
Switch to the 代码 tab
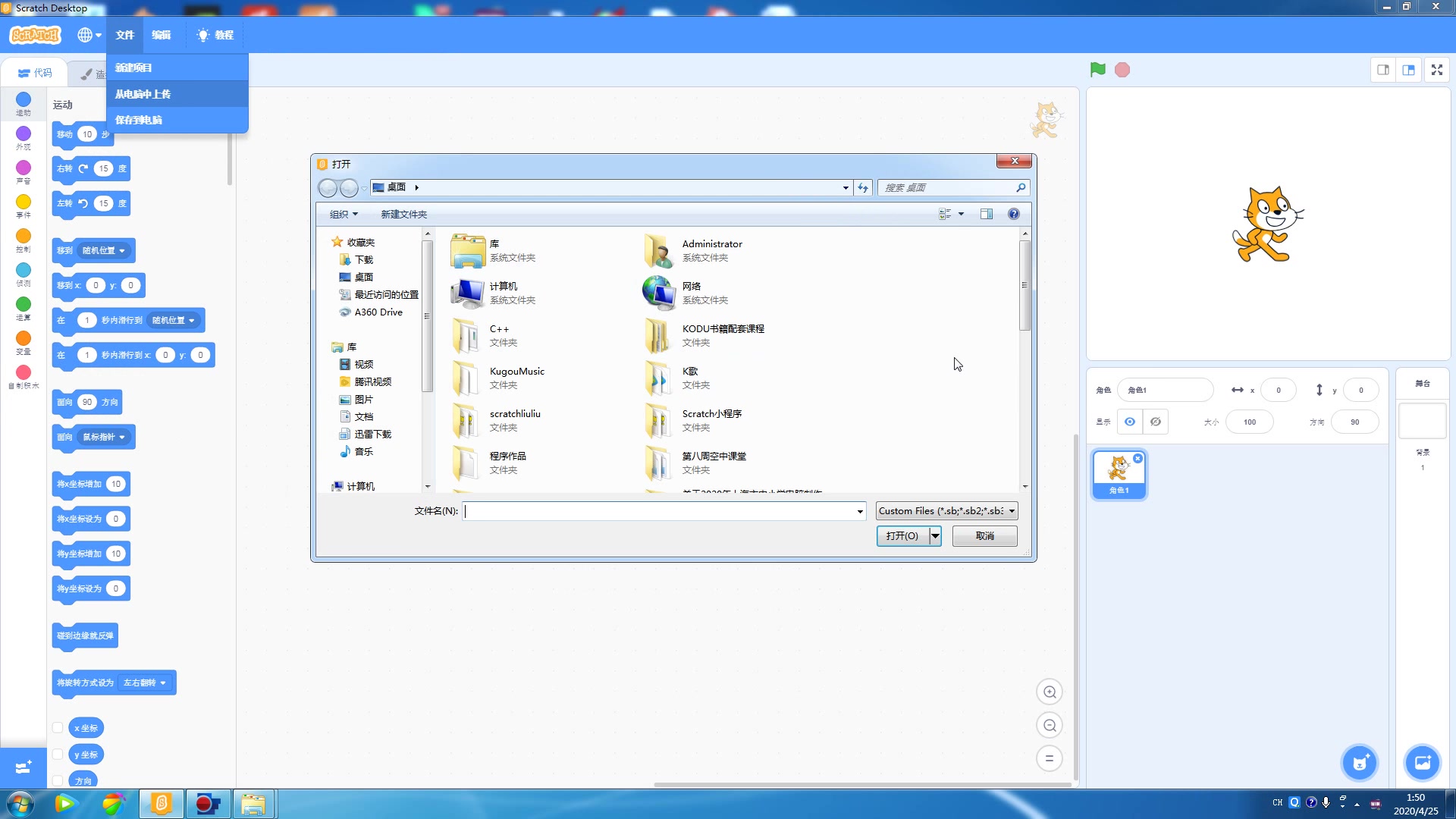pyautogui.click(x=35, y=73)
